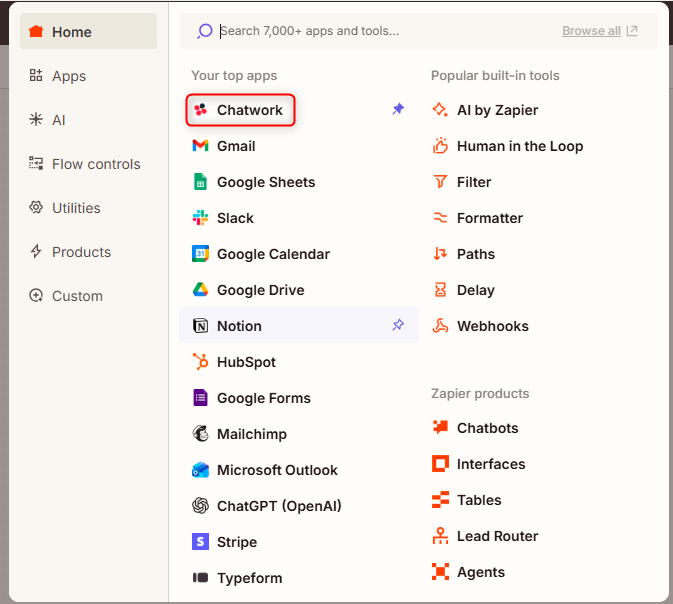
Task: Select the Zapier Tables product
Action: click(x=478, y=500)
